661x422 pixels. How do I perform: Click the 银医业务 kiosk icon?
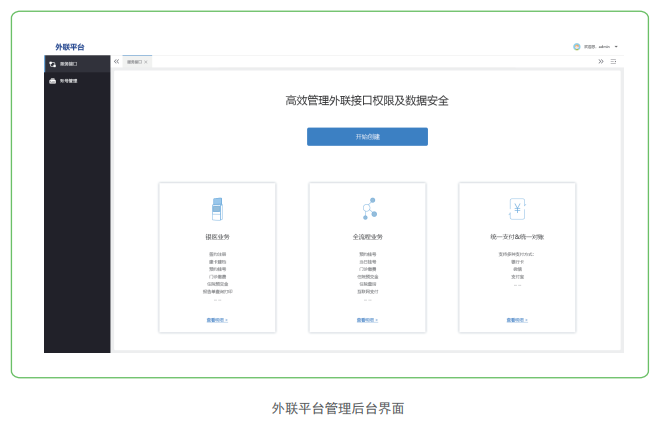pyautogui.click(x=217, y=209)
